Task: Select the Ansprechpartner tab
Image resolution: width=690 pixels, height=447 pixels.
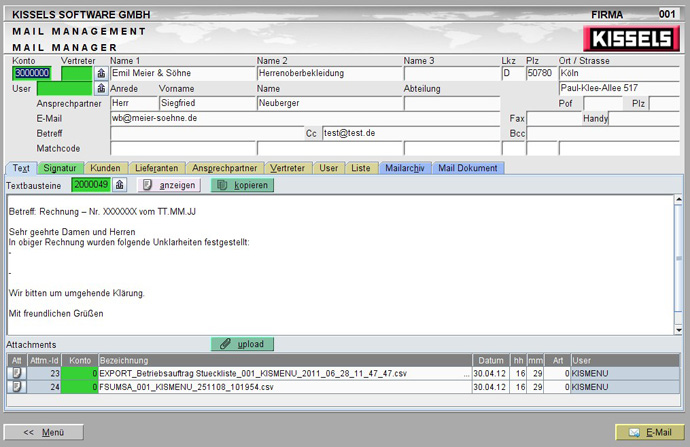Action: tap(224, 168)
